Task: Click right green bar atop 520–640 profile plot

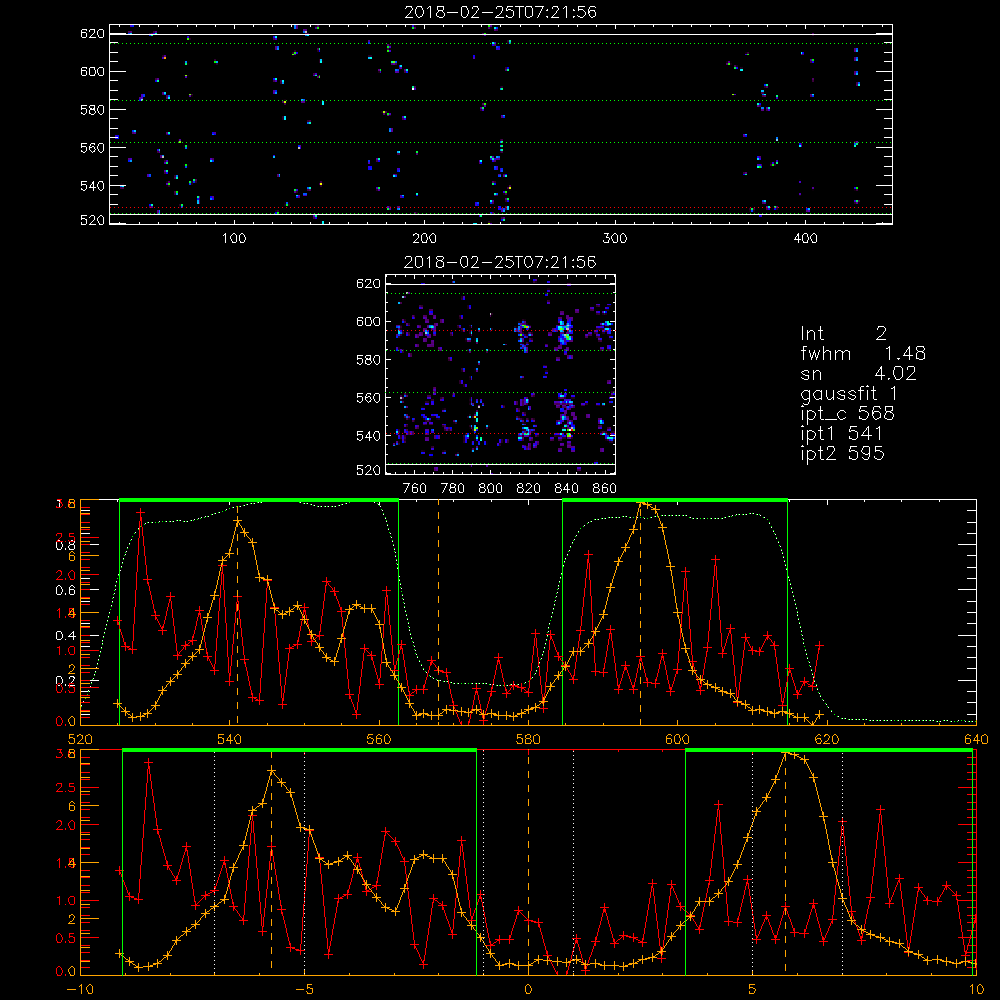Action: point(675,501)
